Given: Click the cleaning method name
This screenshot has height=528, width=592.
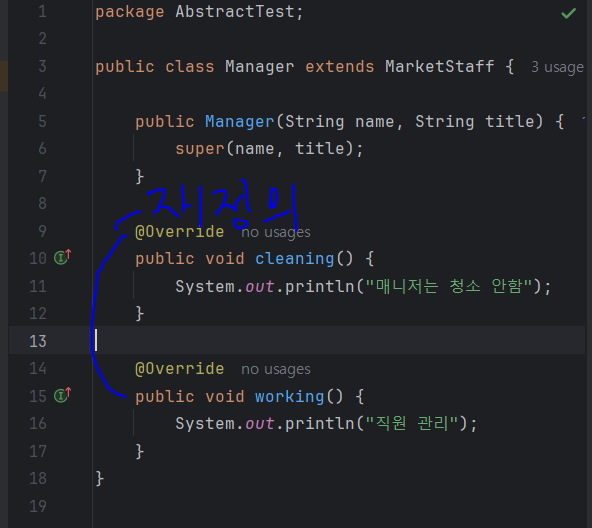Looking at the screenshot, I should (x=294, y=259).
